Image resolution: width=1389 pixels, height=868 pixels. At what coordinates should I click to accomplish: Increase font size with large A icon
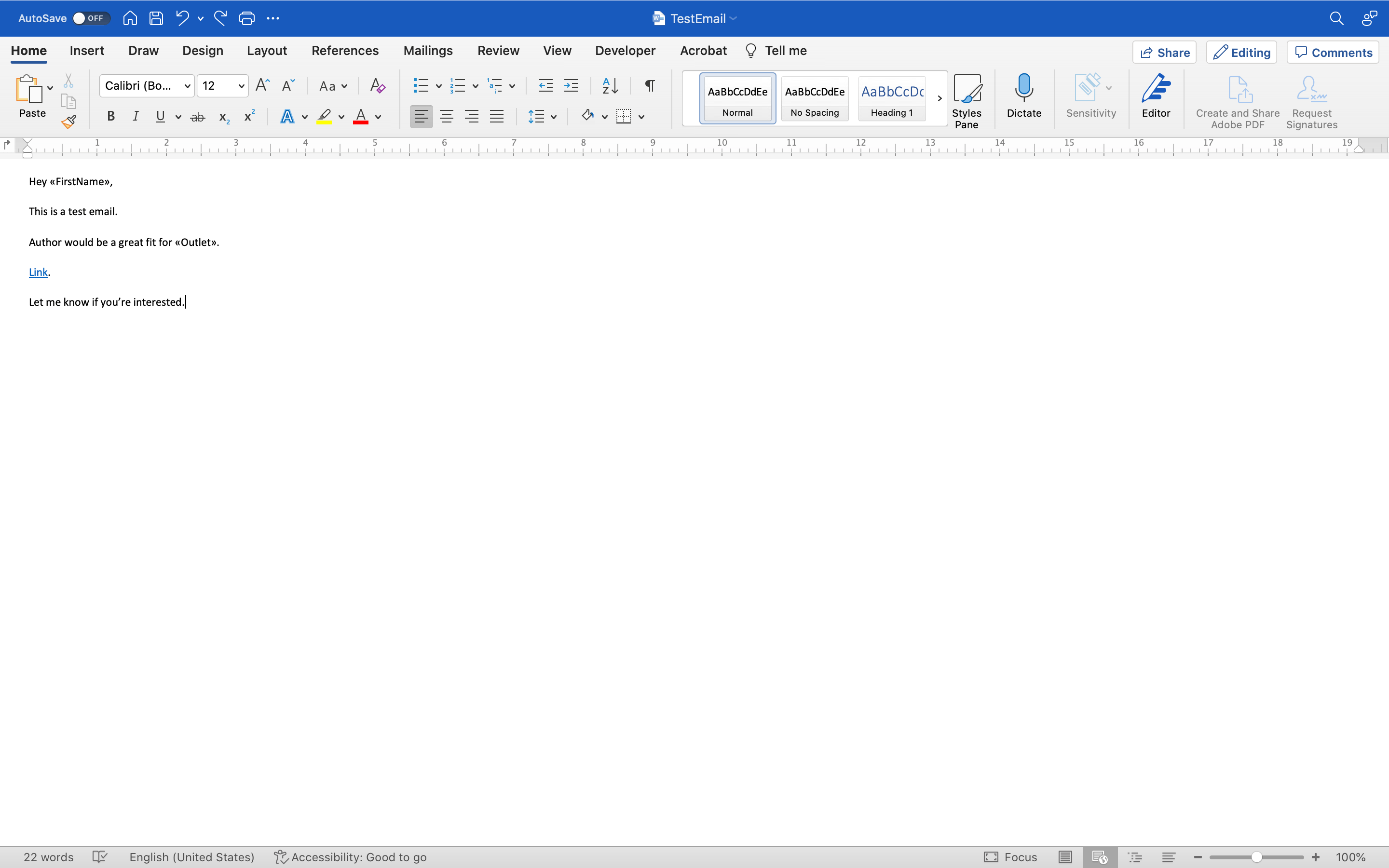point(263,85)
